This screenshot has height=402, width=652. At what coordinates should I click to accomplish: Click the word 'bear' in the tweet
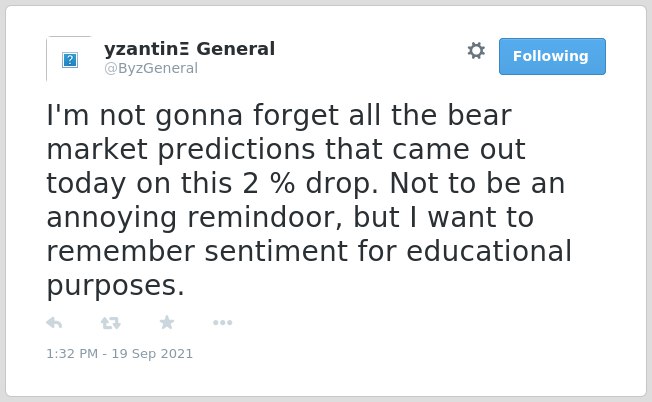(x=479, y=115)
